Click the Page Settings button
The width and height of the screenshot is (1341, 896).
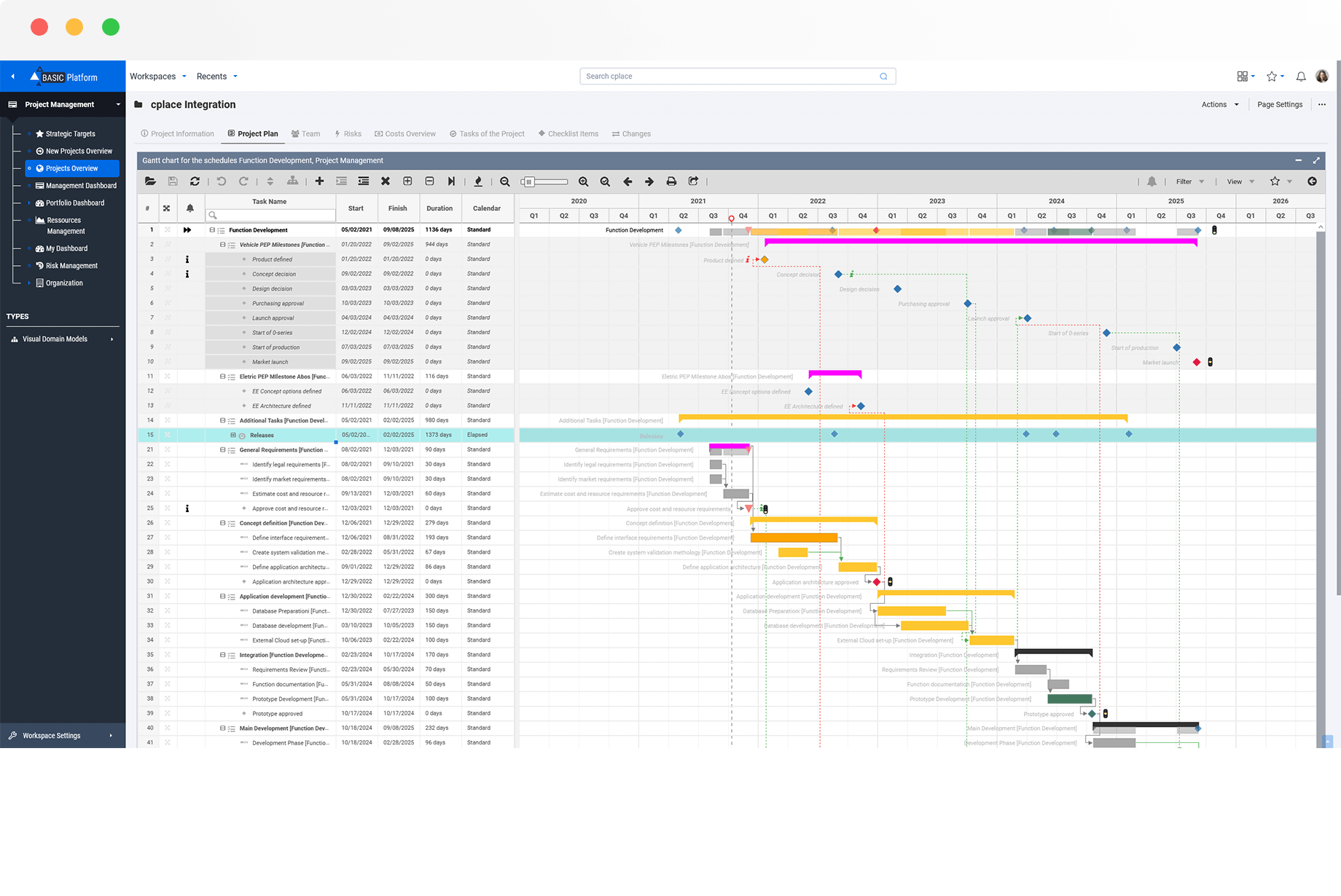pyautogui.click(x=1279, y=104)
